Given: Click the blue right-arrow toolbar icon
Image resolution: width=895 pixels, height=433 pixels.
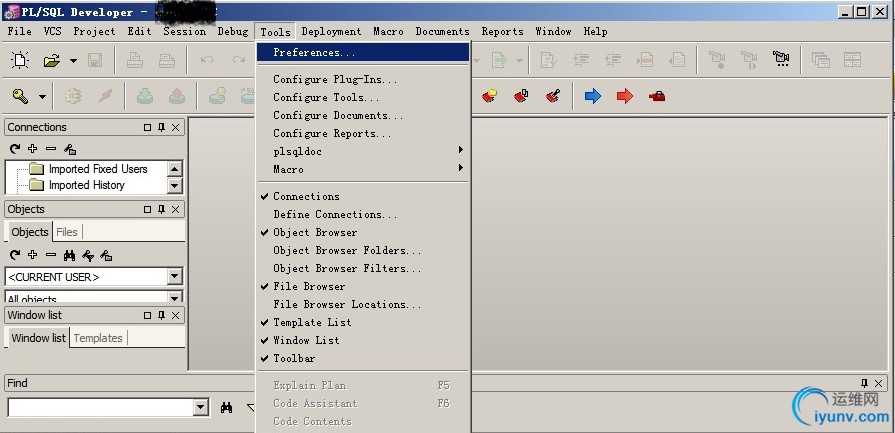Looking at the screenshot, I should point(593,96).
